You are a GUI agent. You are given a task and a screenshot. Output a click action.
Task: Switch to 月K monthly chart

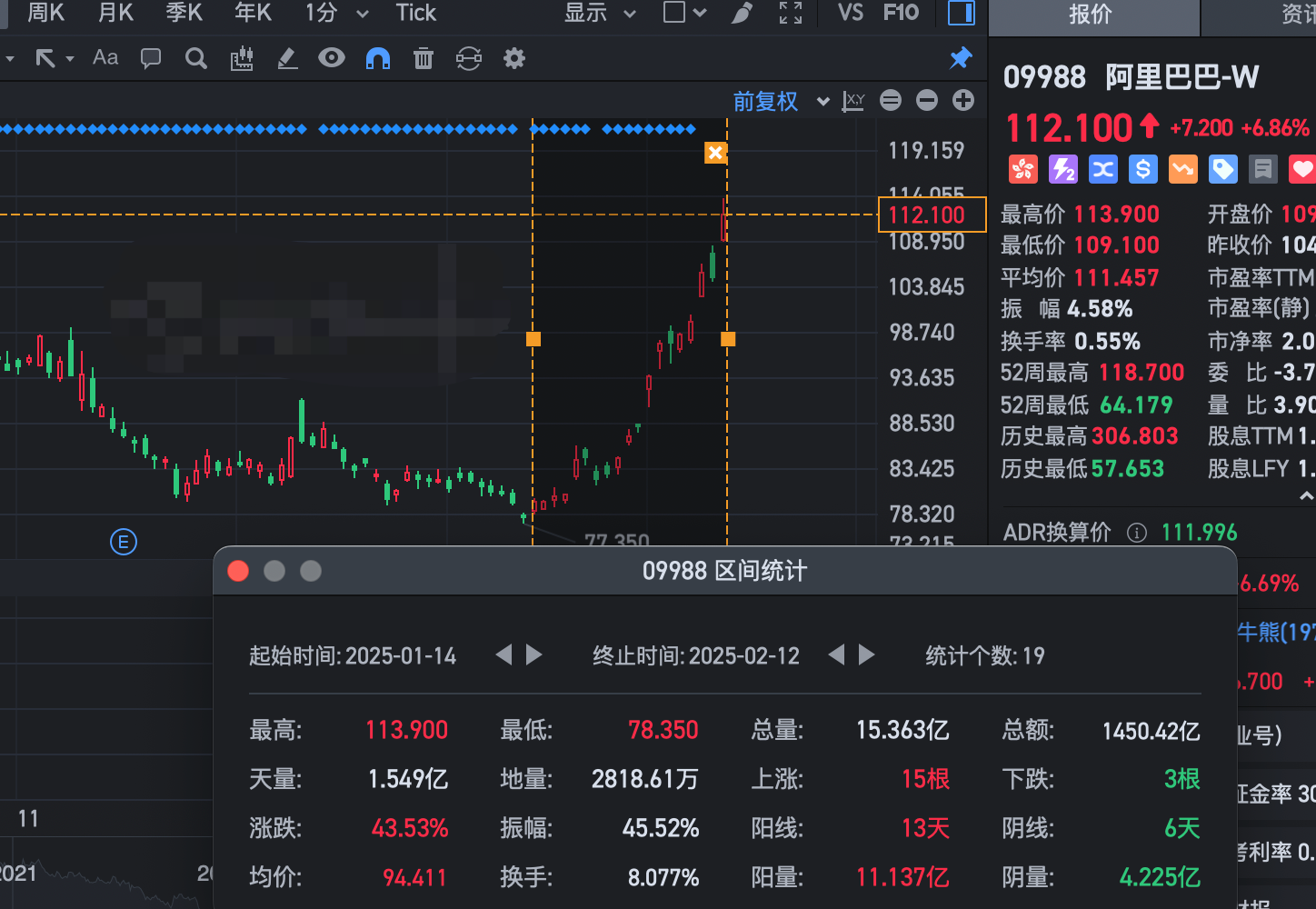coord(115,13)
